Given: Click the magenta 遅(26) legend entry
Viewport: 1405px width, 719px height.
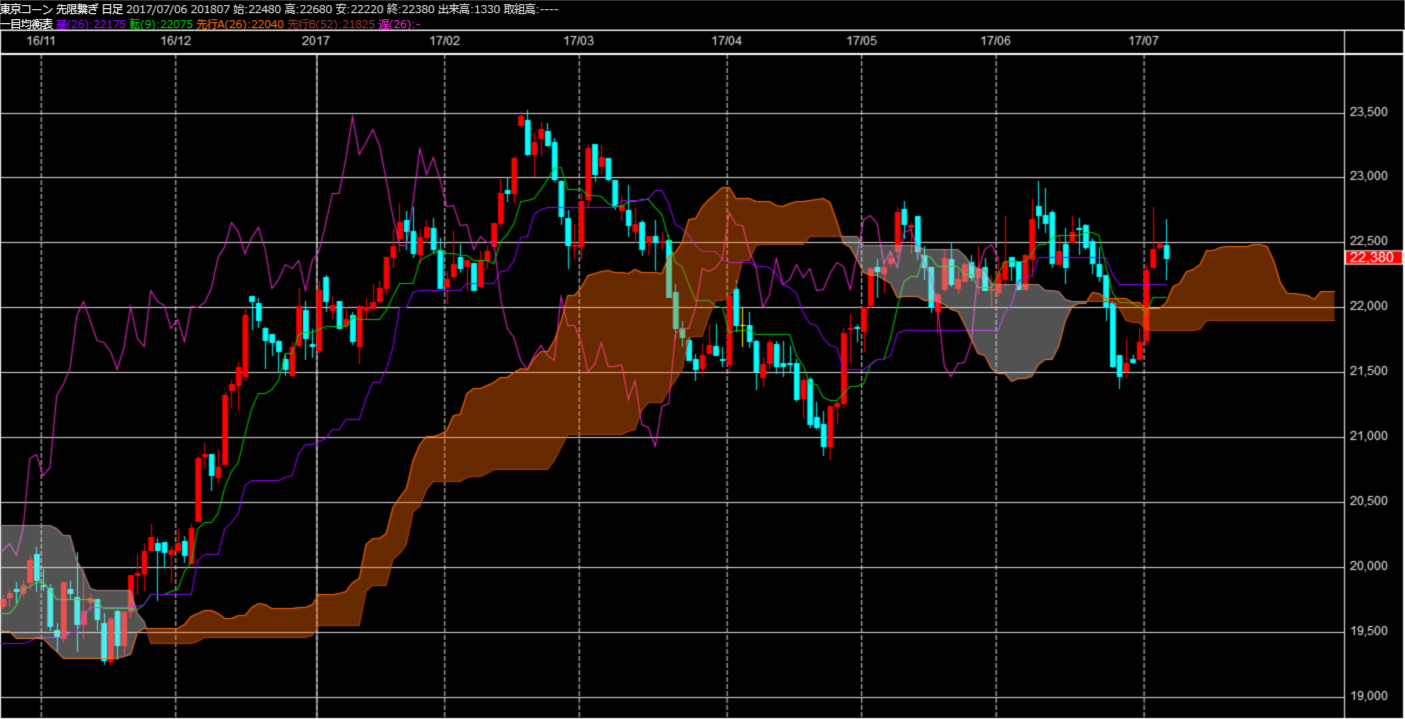Looking at the screenshot, I should pos(399,23).
